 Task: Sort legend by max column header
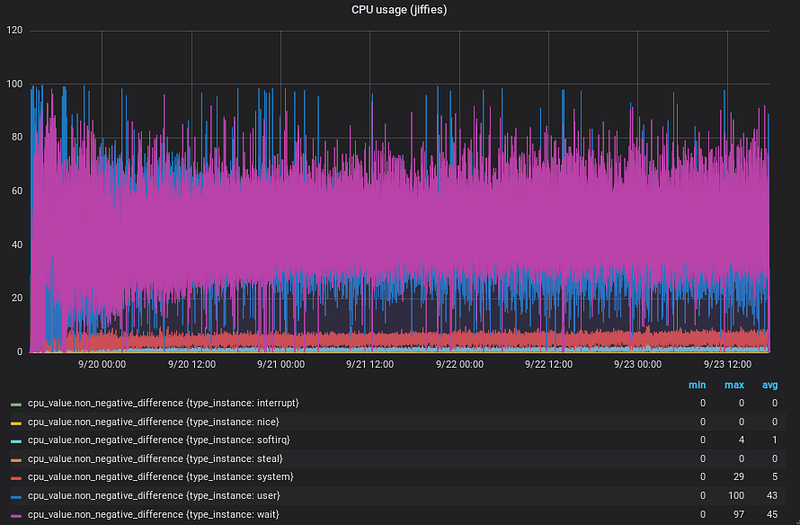[x=734, y=385]
